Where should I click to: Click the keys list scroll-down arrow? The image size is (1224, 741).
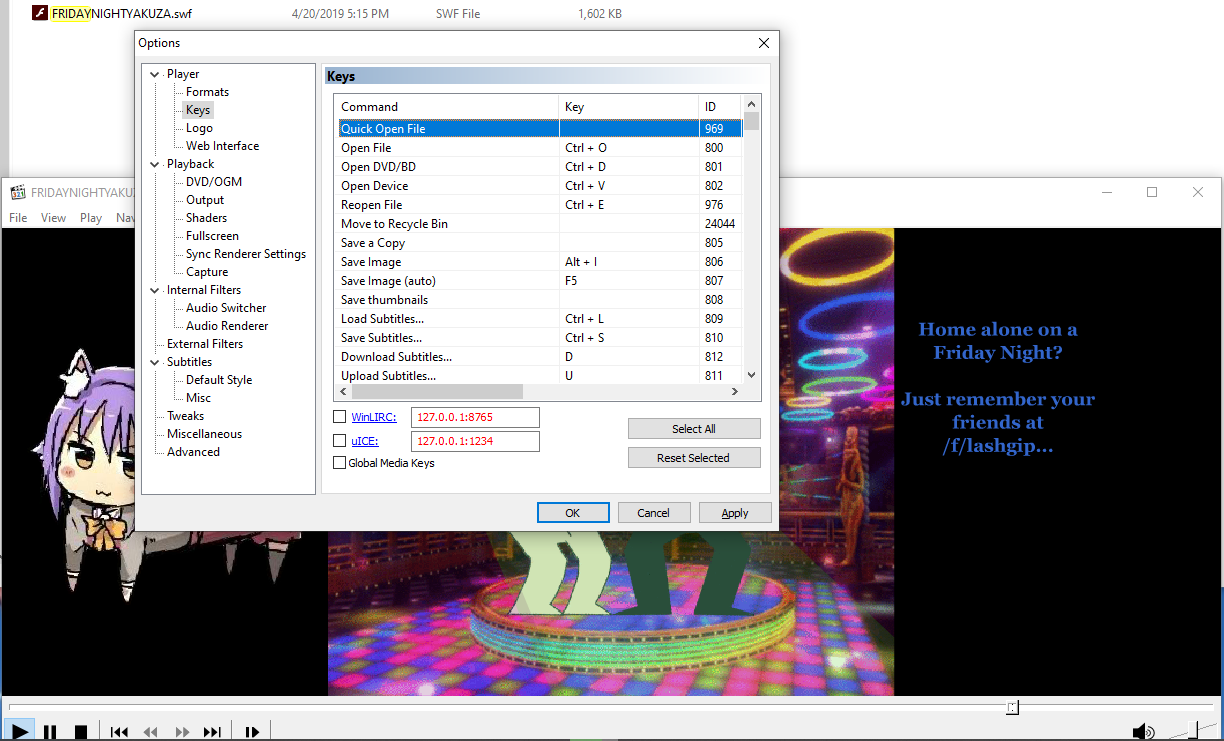pyautogui.click(x=751, y=376)
